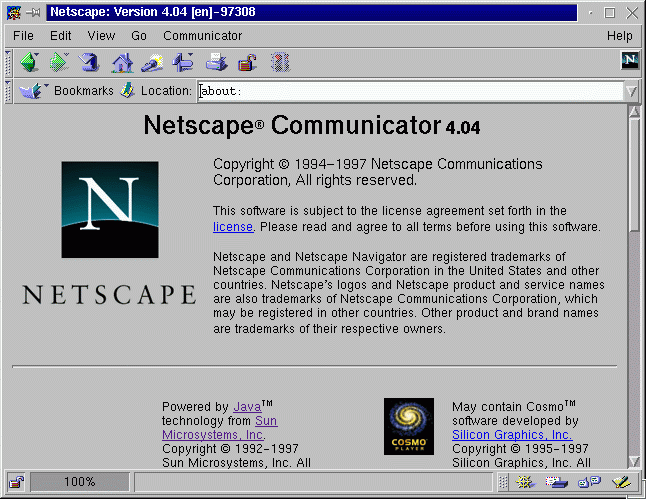The image size is (646, 499).
Task: Open the Silicon Graphics, Inc. link
Action: click(x=511, y=435)
